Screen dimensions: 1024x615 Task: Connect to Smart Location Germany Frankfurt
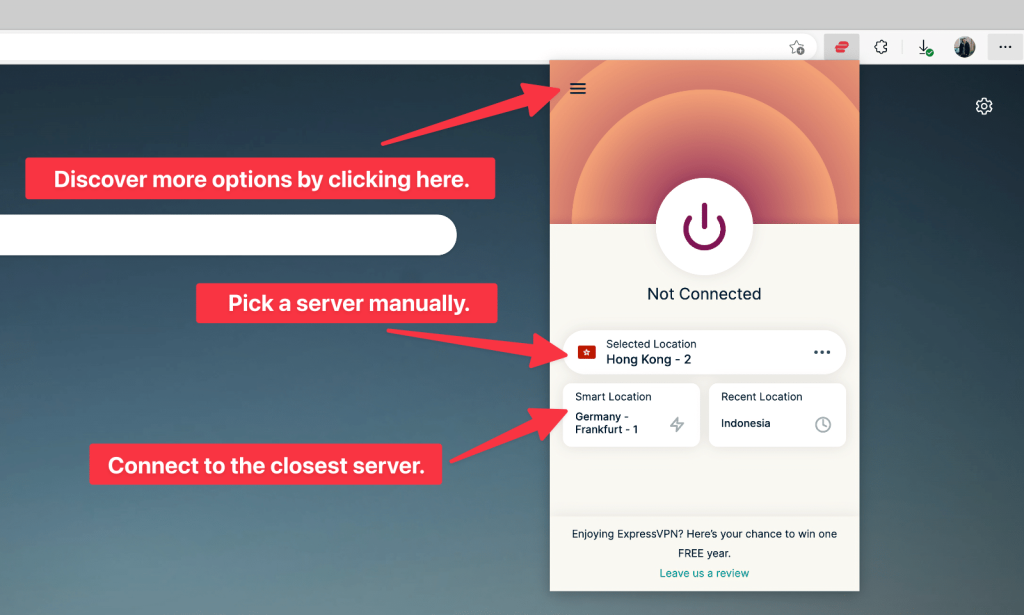631,415
